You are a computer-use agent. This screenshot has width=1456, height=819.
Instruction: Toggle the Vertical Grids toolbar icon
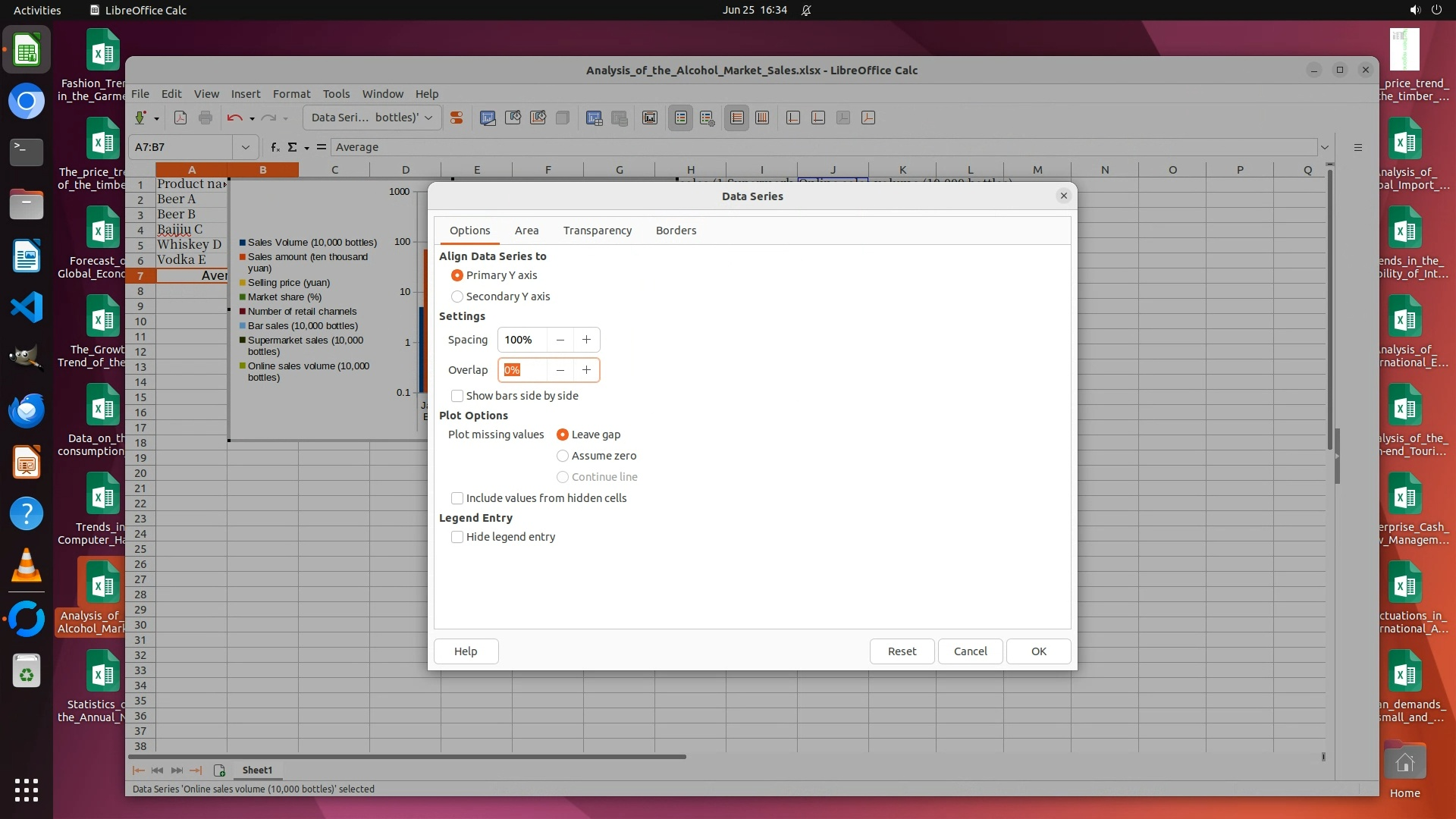(762, 118)
